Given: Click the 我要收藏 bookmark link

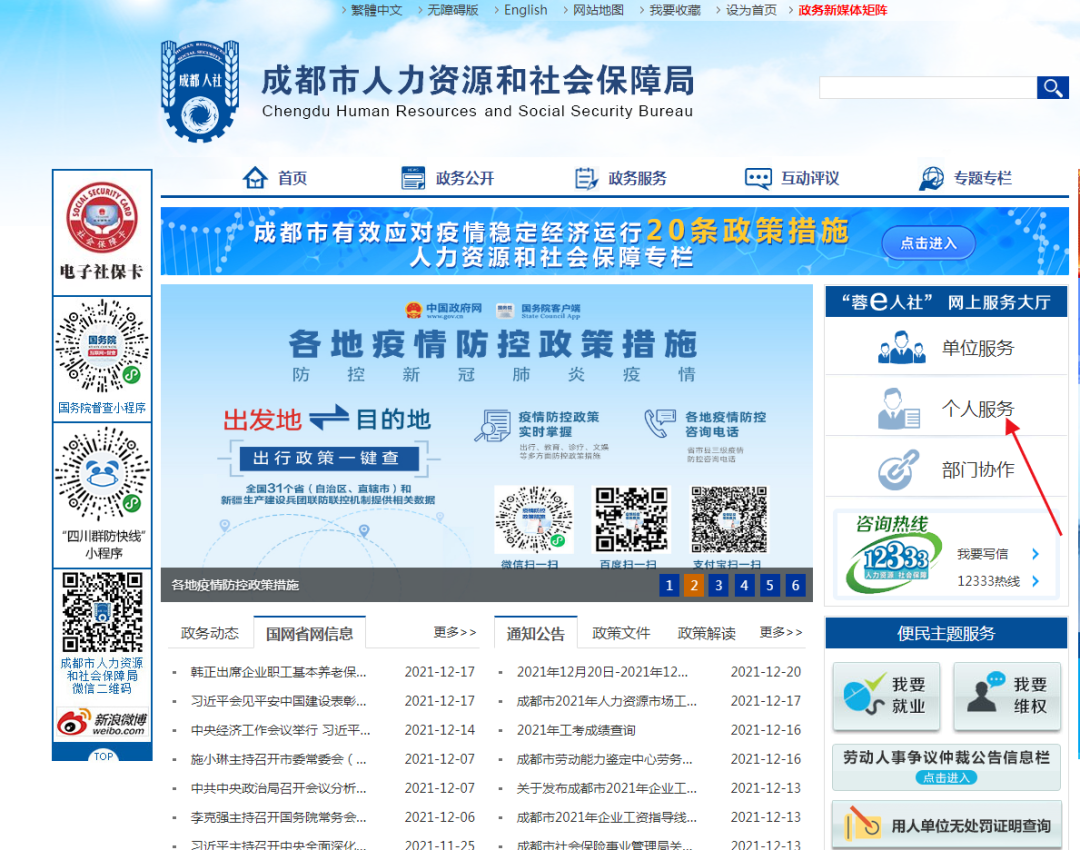Looking at the screenshot, I should pyautogui.click(x=674, y=10).
